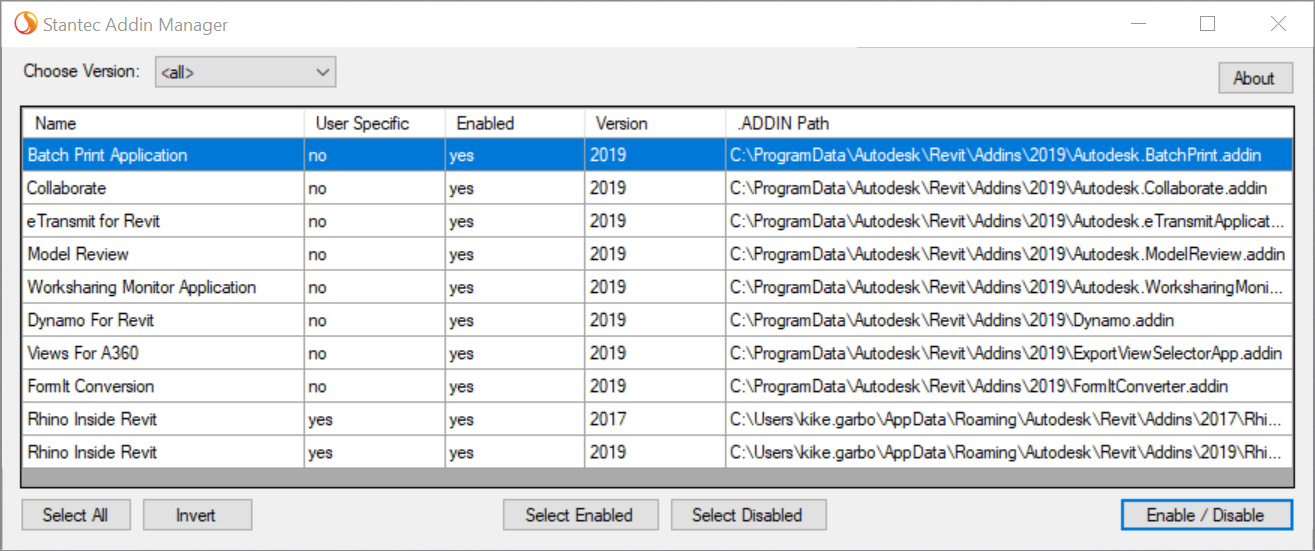Screen dimensions: 1315x551
Task: Click the Version column header
Action: click(x=621, y=124)
